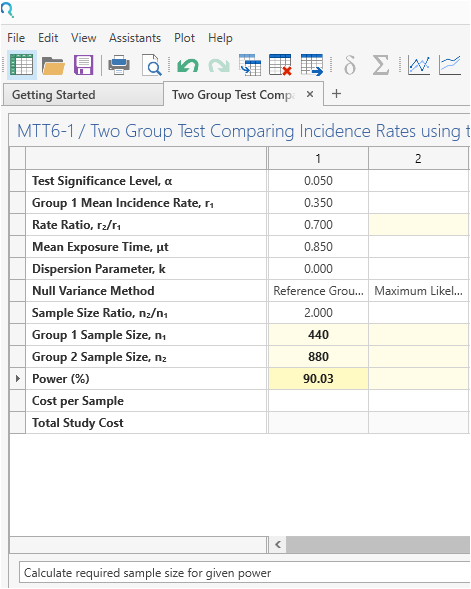Viewport: 471px width, 589px height.
Task: Click the Power cell showing 90.03
Action: 318,379
